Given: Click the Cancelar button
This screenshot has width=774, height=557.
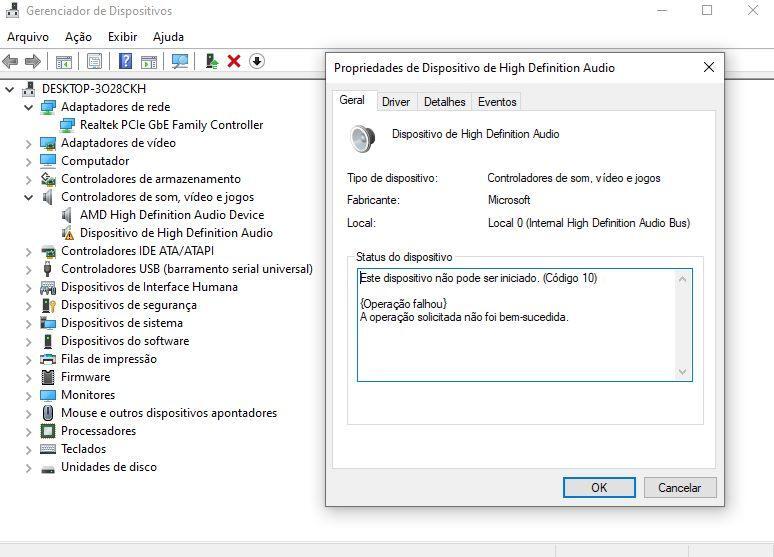Looking at the screenshot, I should coord(680,488).
